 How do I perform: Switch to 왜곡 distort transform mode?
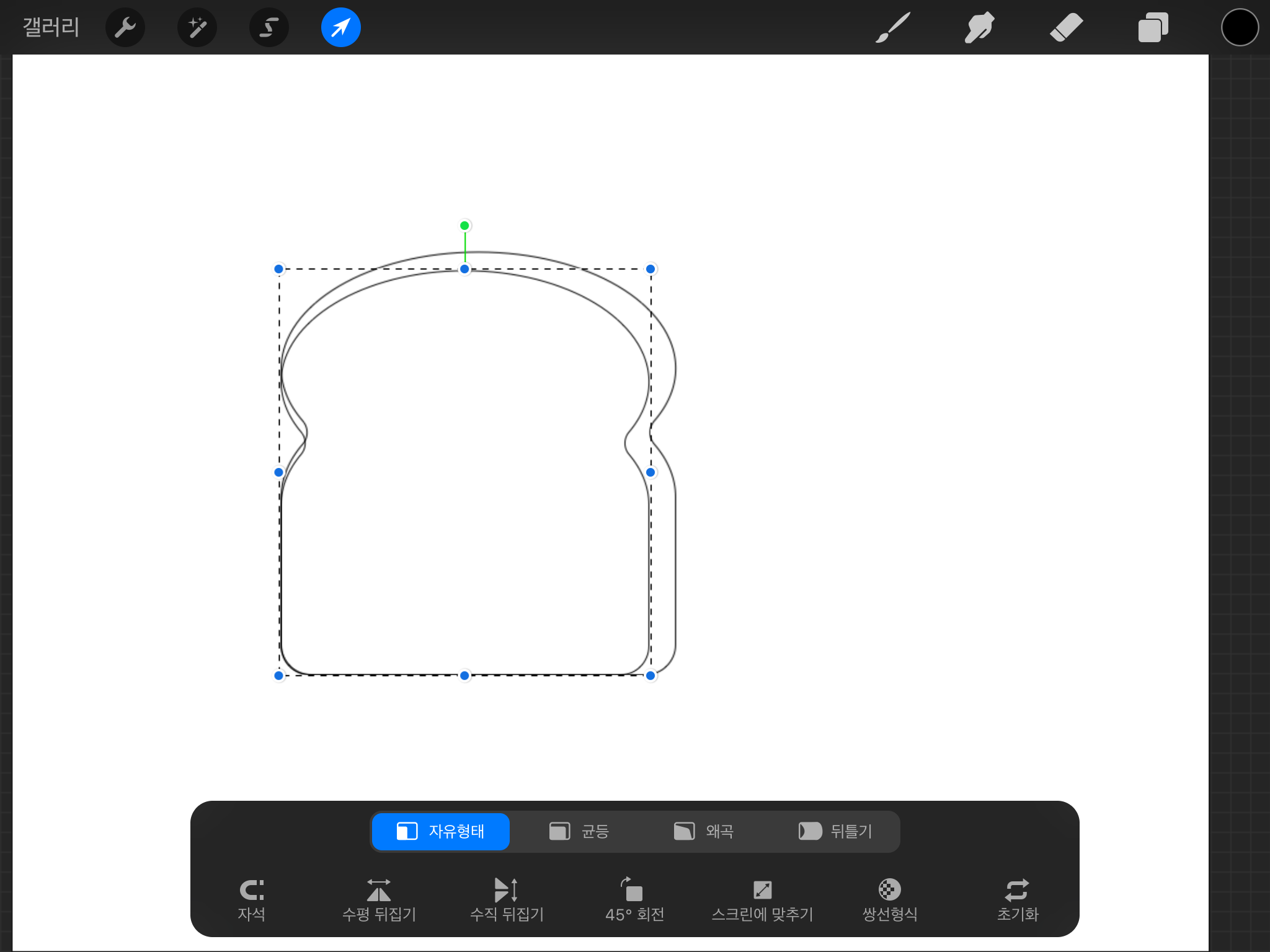pos(704,831)
